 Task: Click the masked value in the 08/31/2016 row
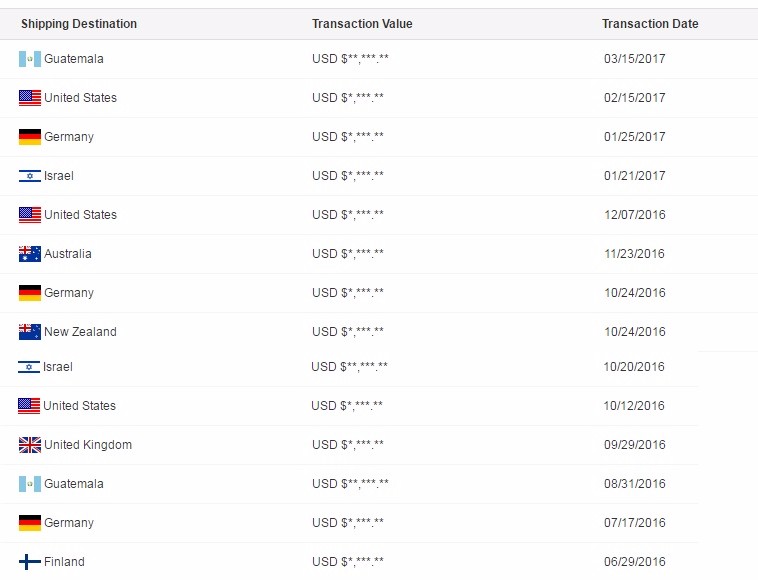point(350,484)
